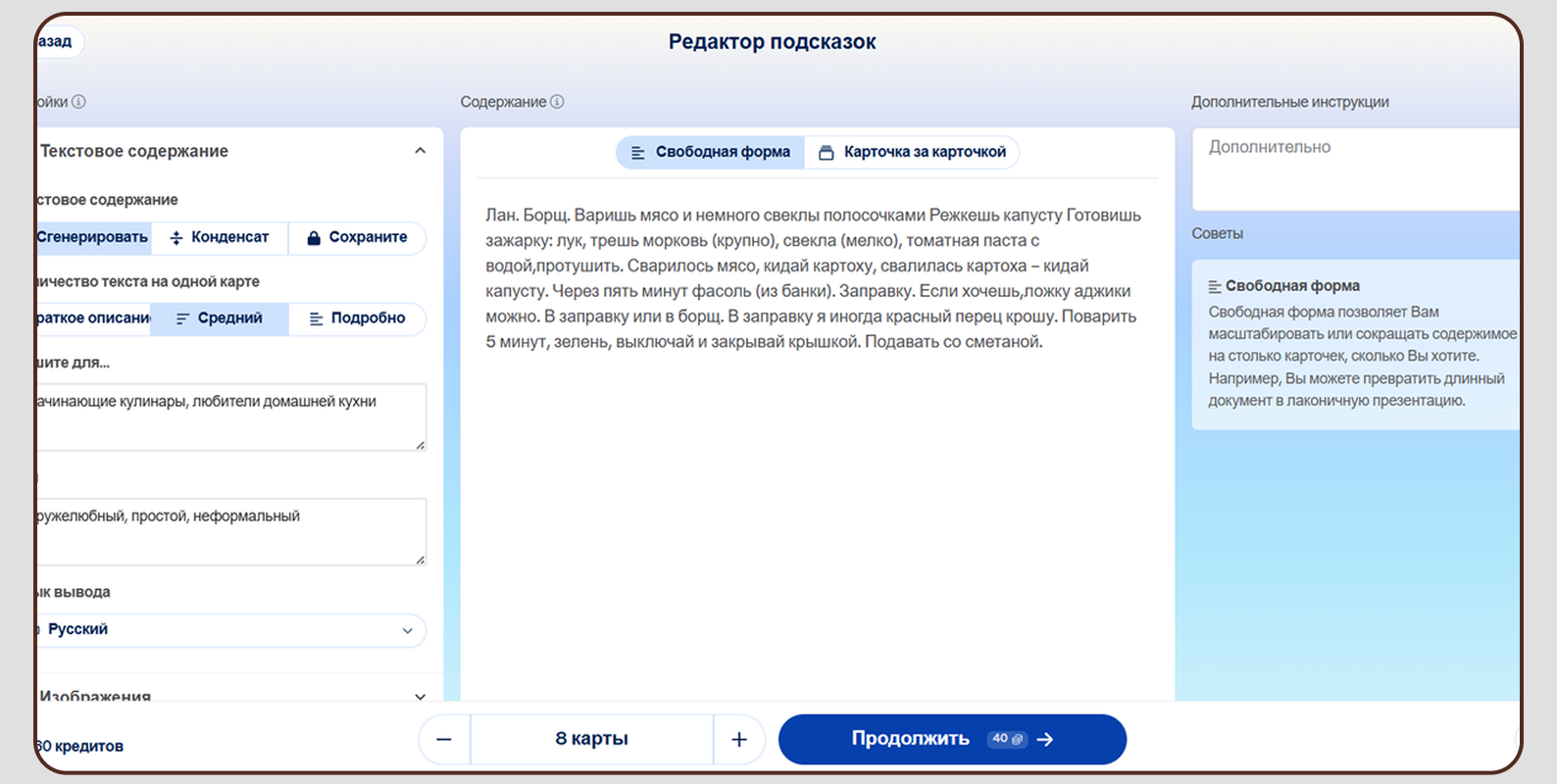Viewport: 1557px width, 784px height.
Task: Click the info icon next to Содержание
Action: (557, 102)
